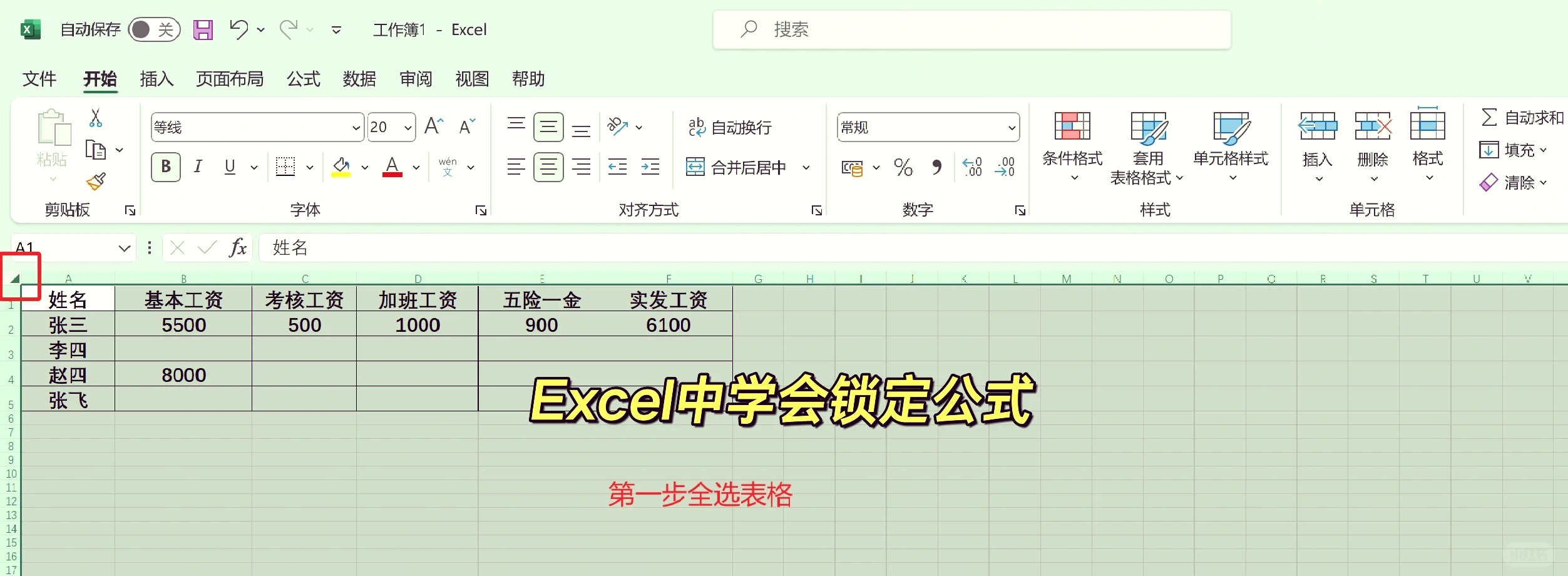Switch to the 公式 tab
1568x576 pixels.
[x=304, y=79]
